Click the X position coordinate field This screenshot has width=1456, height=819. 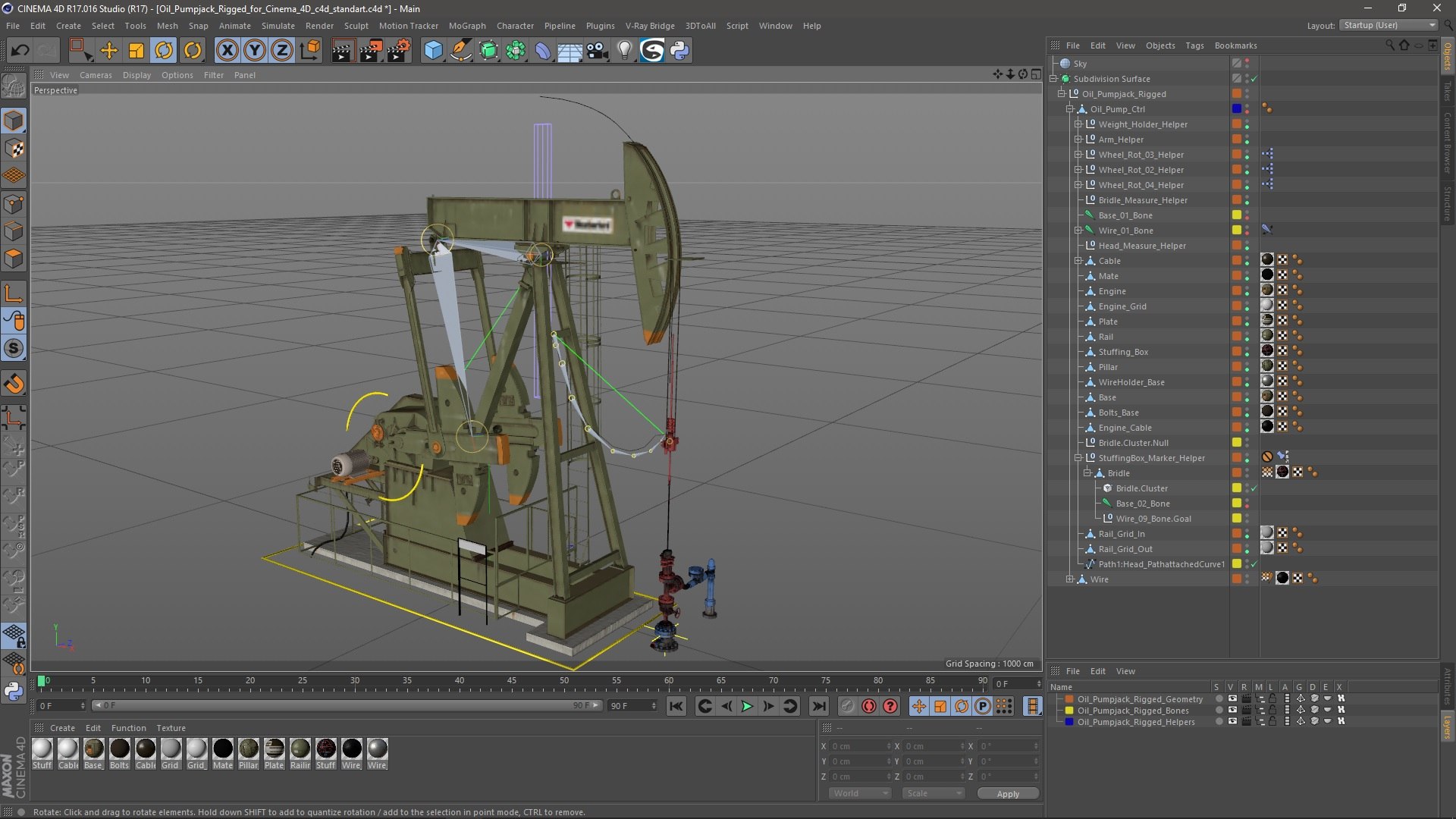pyautogui.click(x=861, y=746)
